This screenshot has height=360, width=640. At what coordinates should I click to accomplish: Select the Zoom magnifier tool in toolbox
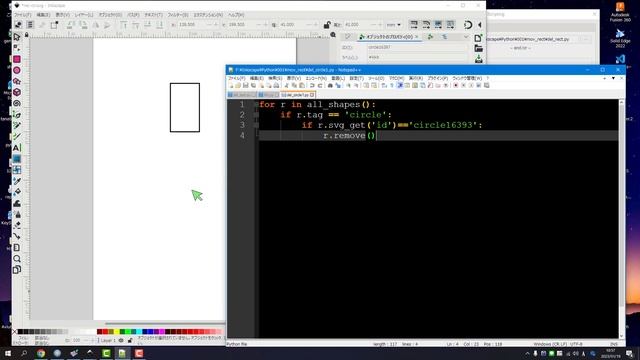pyautogui.click(x=17, y=258)
